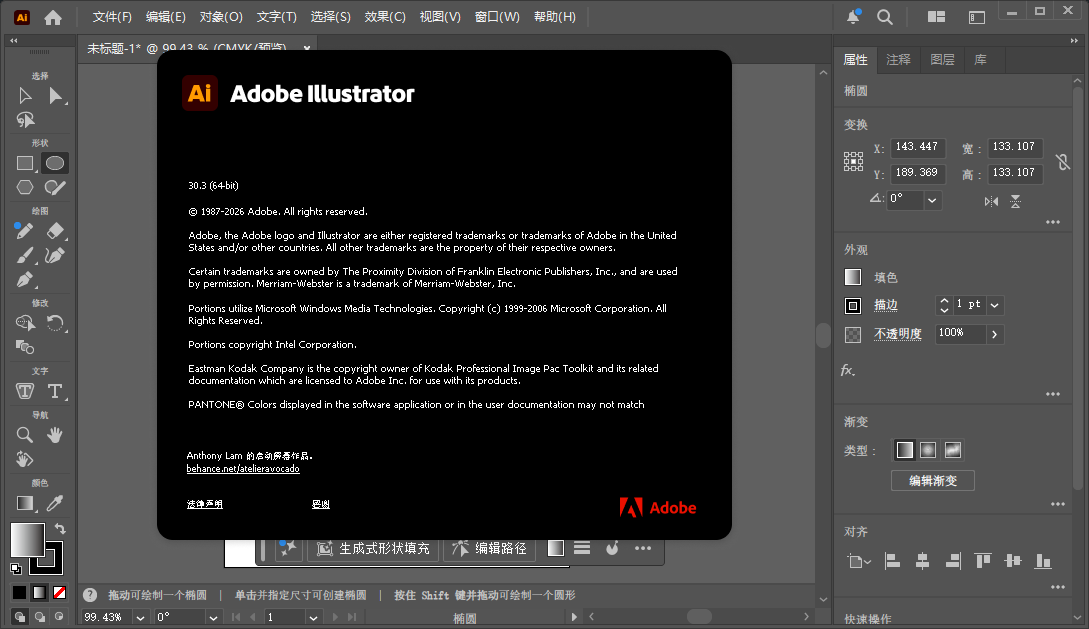This screenshot has height=629, width=1089.
Task: Activate the Zoom magnifier tool
Action: [25, 434]
